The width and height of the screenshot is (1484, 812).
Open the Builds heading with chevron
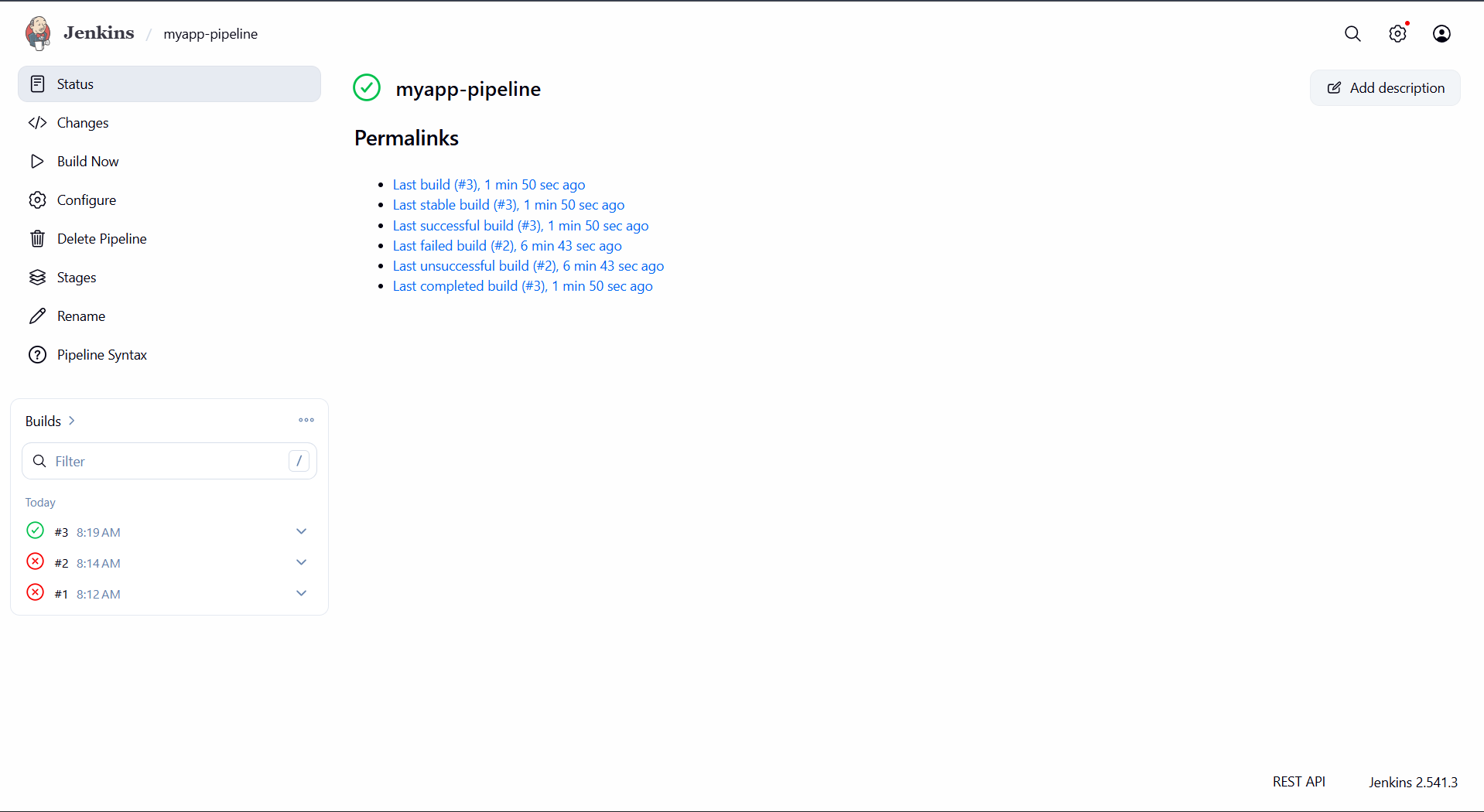50,421
